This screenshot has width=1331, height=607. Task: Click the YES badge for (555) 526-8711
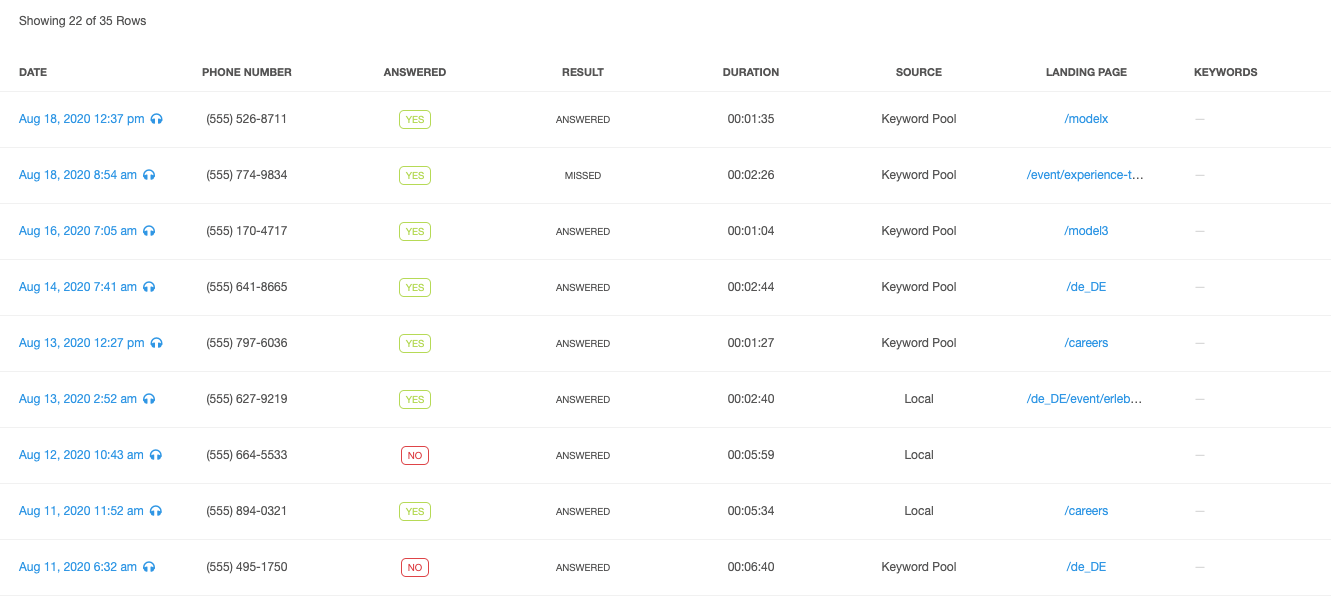point(415,119)
